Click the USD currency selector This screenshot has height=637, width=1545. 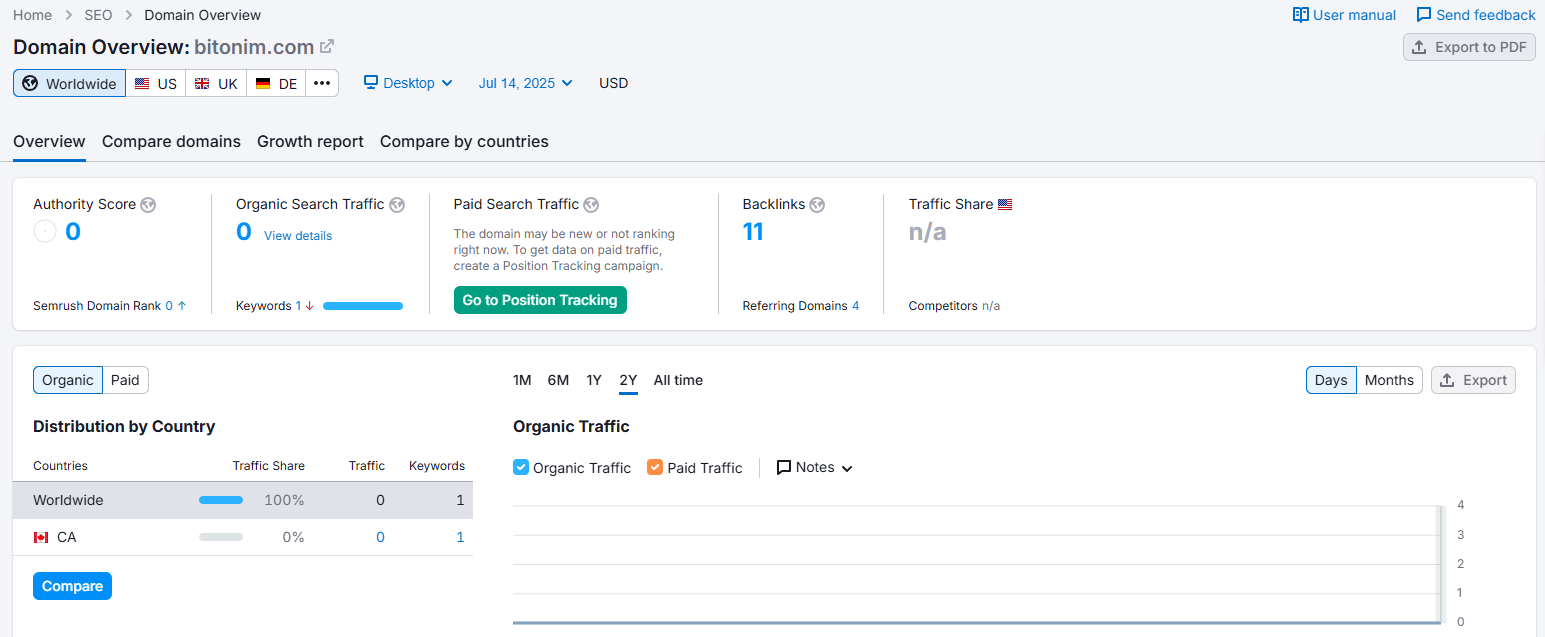pos(613,83)
